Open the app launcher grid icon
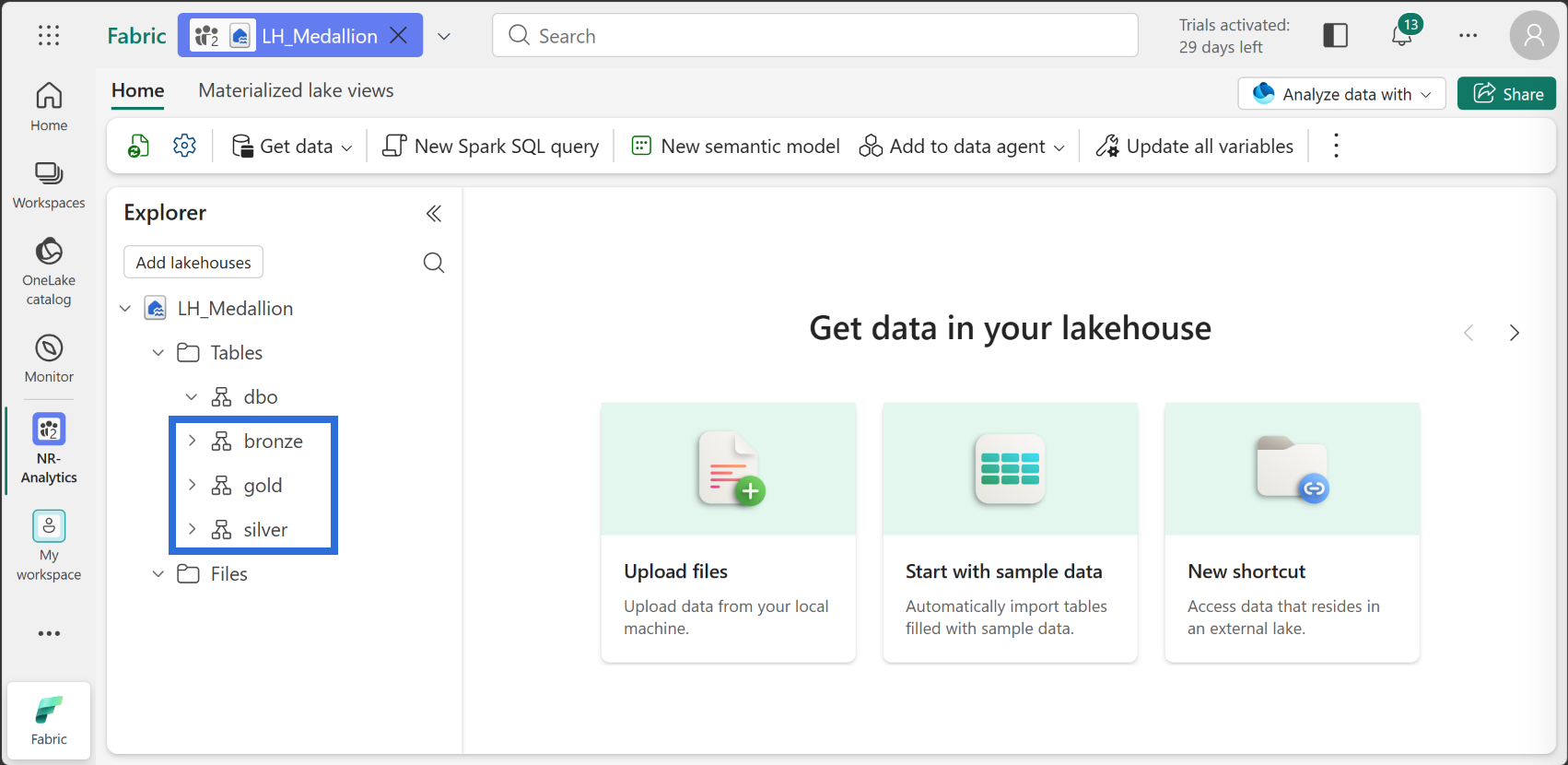 coord(49,35)
